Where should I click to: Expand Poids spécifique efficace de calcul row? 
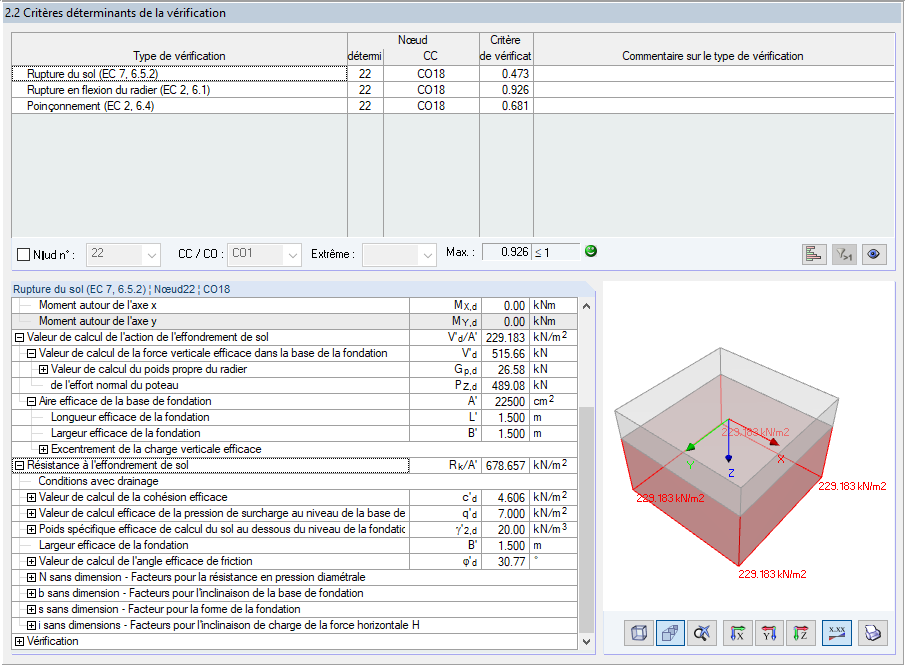pos(31,529)
